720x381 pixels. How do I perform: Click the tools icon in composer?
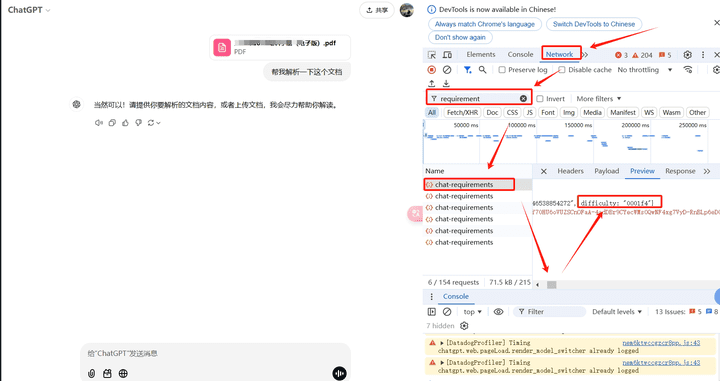click(x=107, y=374)
